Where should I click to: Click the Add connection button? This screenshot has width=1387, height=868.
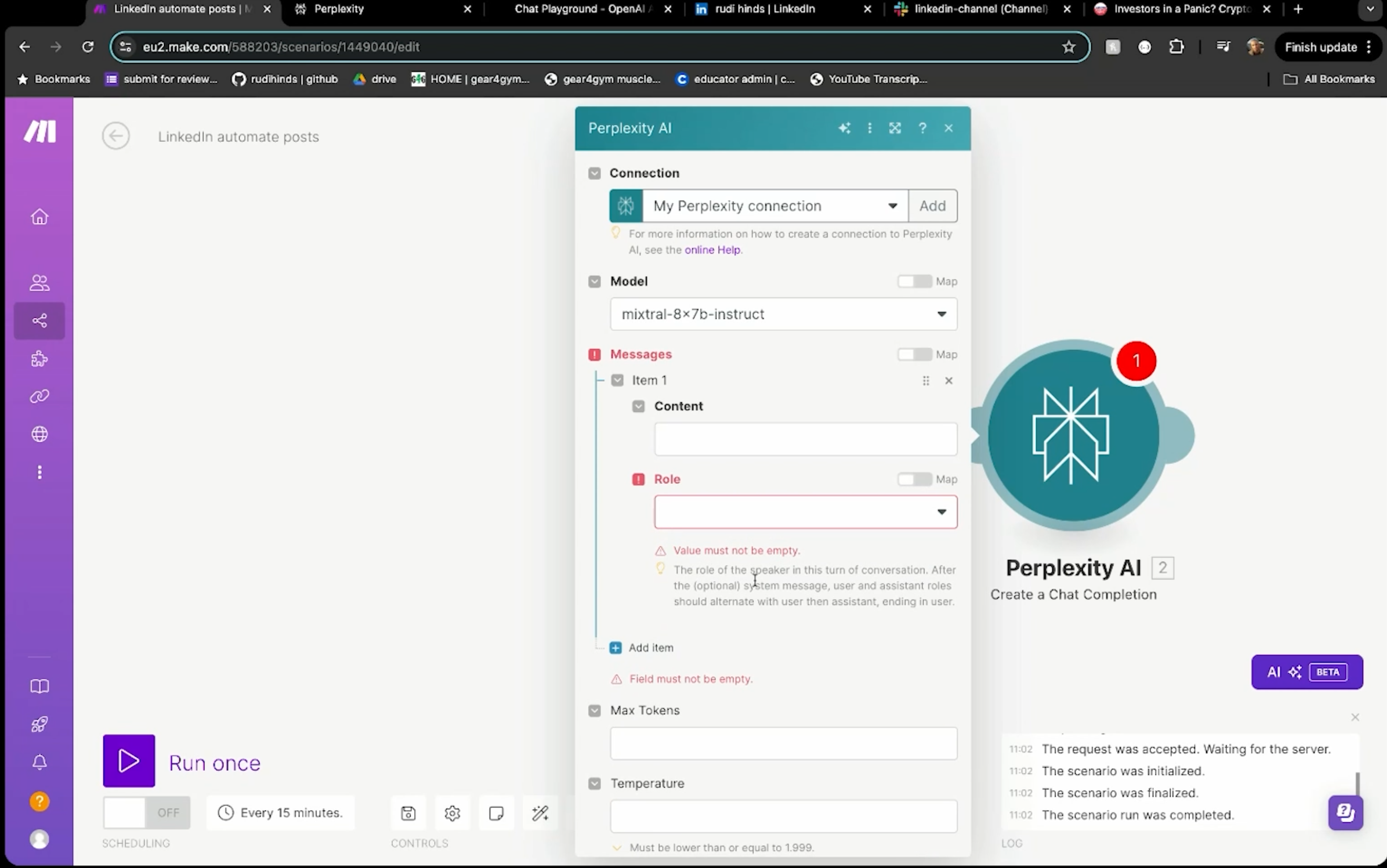pyautogui.click(x=933, y=205)
